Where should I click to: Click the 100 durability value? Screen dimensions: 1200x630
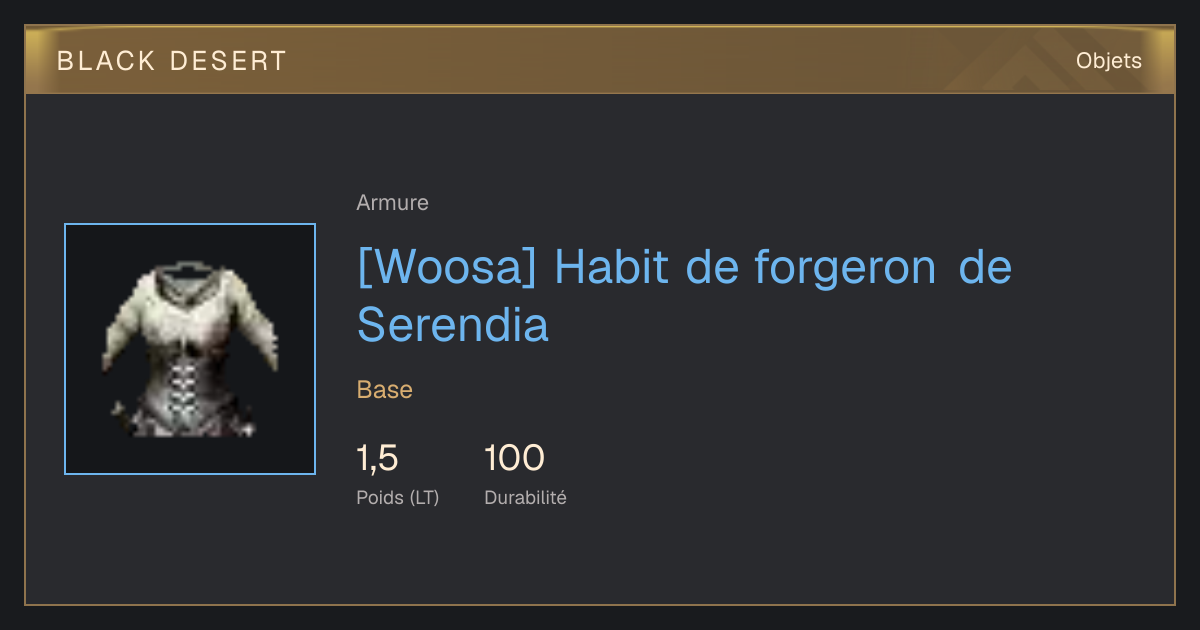[514, 459]
